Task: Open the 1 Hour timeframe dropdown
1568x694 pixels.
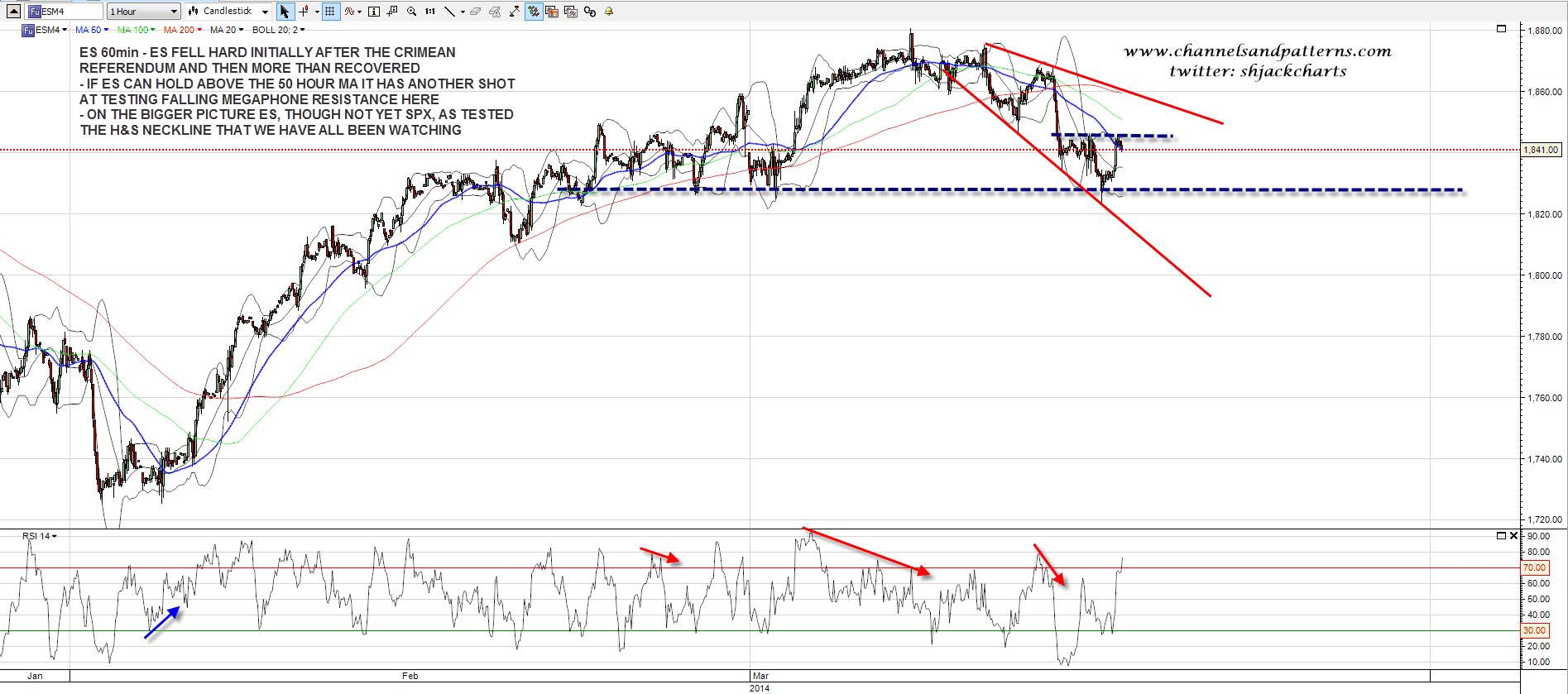Action: click(x=144, y=12)
